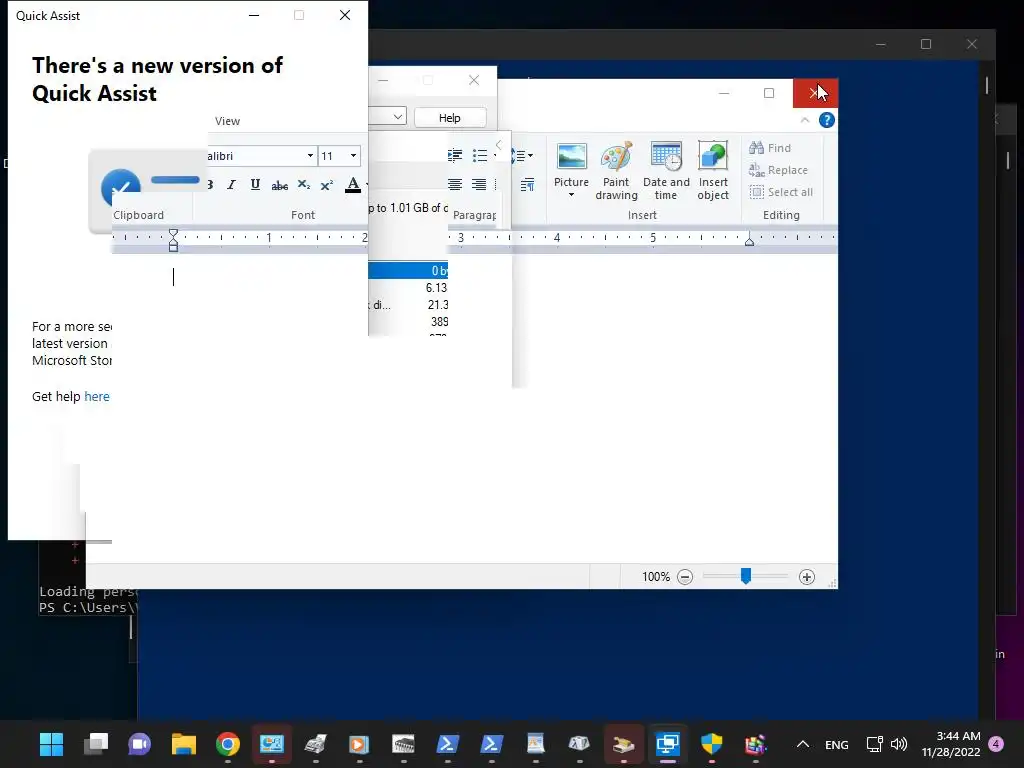Click Replace in the Editing group
This screenshot has height=768, width=1024.
tap(778, 170)
